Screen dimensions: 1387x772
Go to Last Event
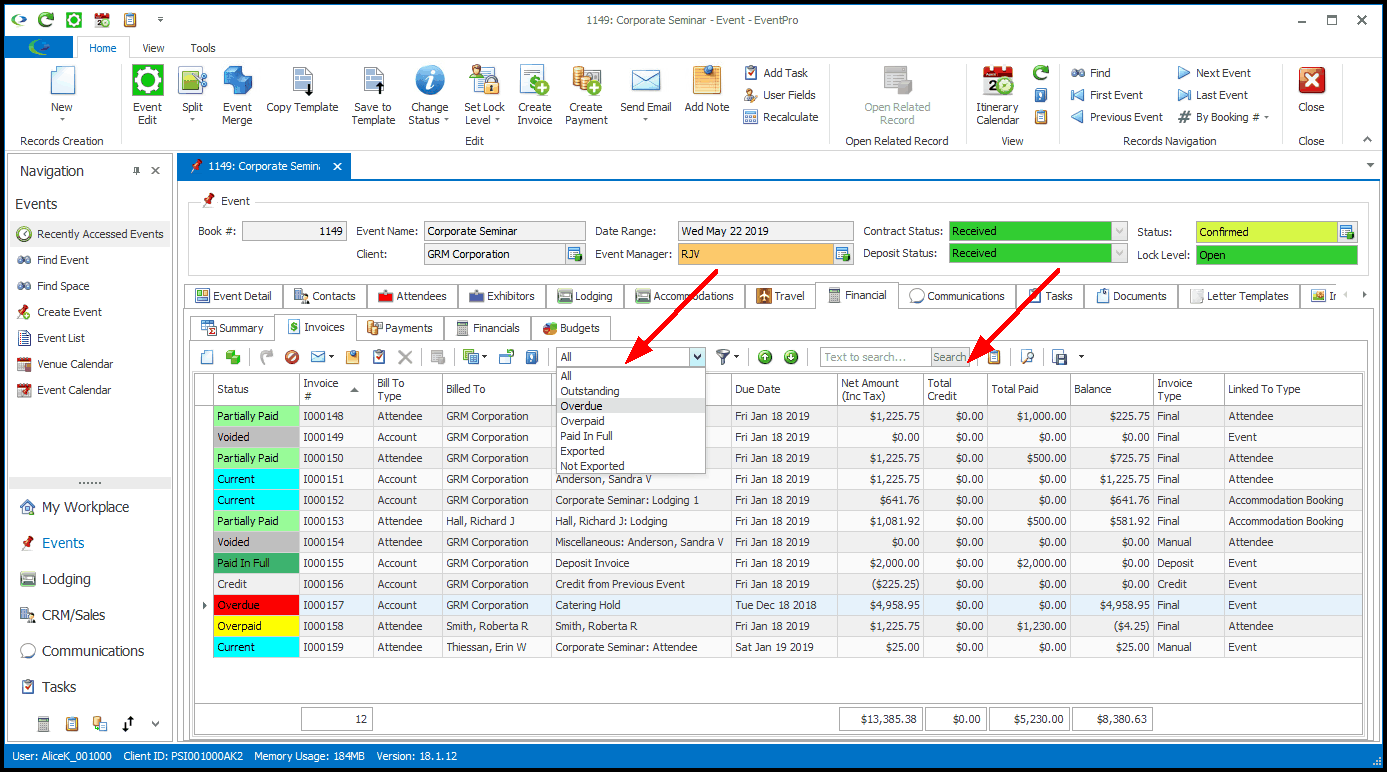[x=1212, y=95]
